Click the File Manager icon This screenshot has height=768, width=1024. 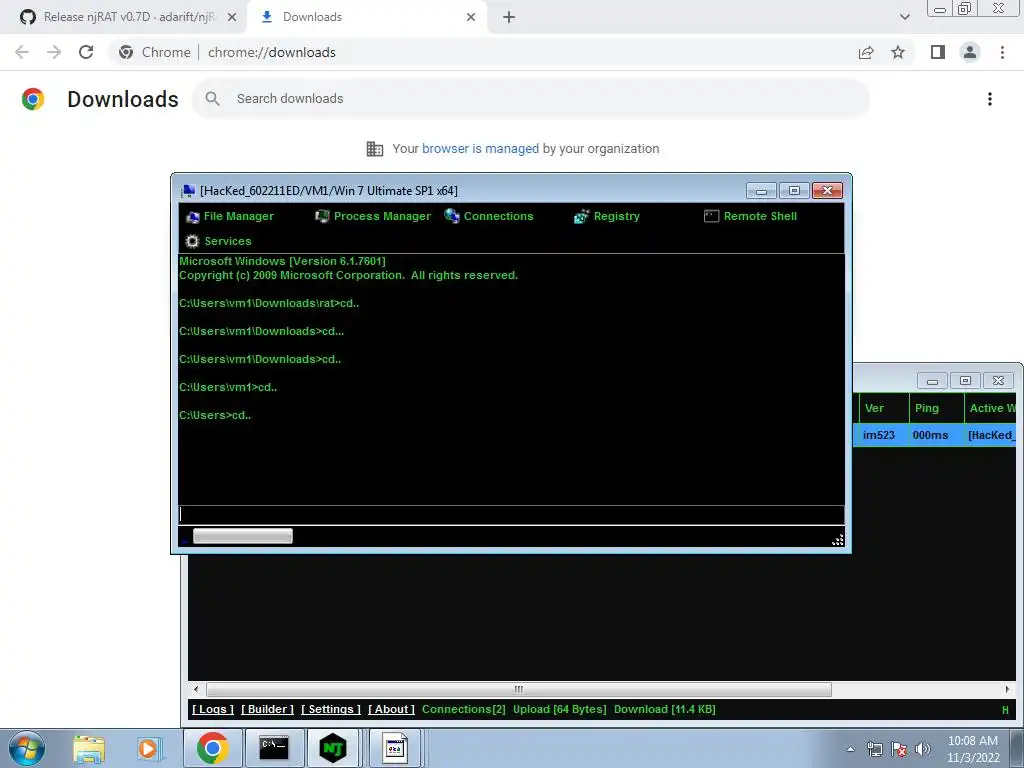point(193,217)
